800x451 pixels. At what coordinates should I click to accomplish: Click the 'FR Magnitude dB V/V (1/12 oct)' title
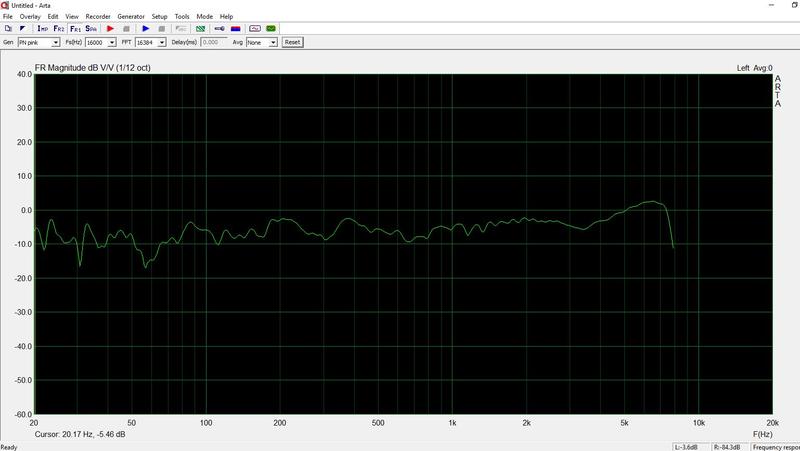coord(93,68)
